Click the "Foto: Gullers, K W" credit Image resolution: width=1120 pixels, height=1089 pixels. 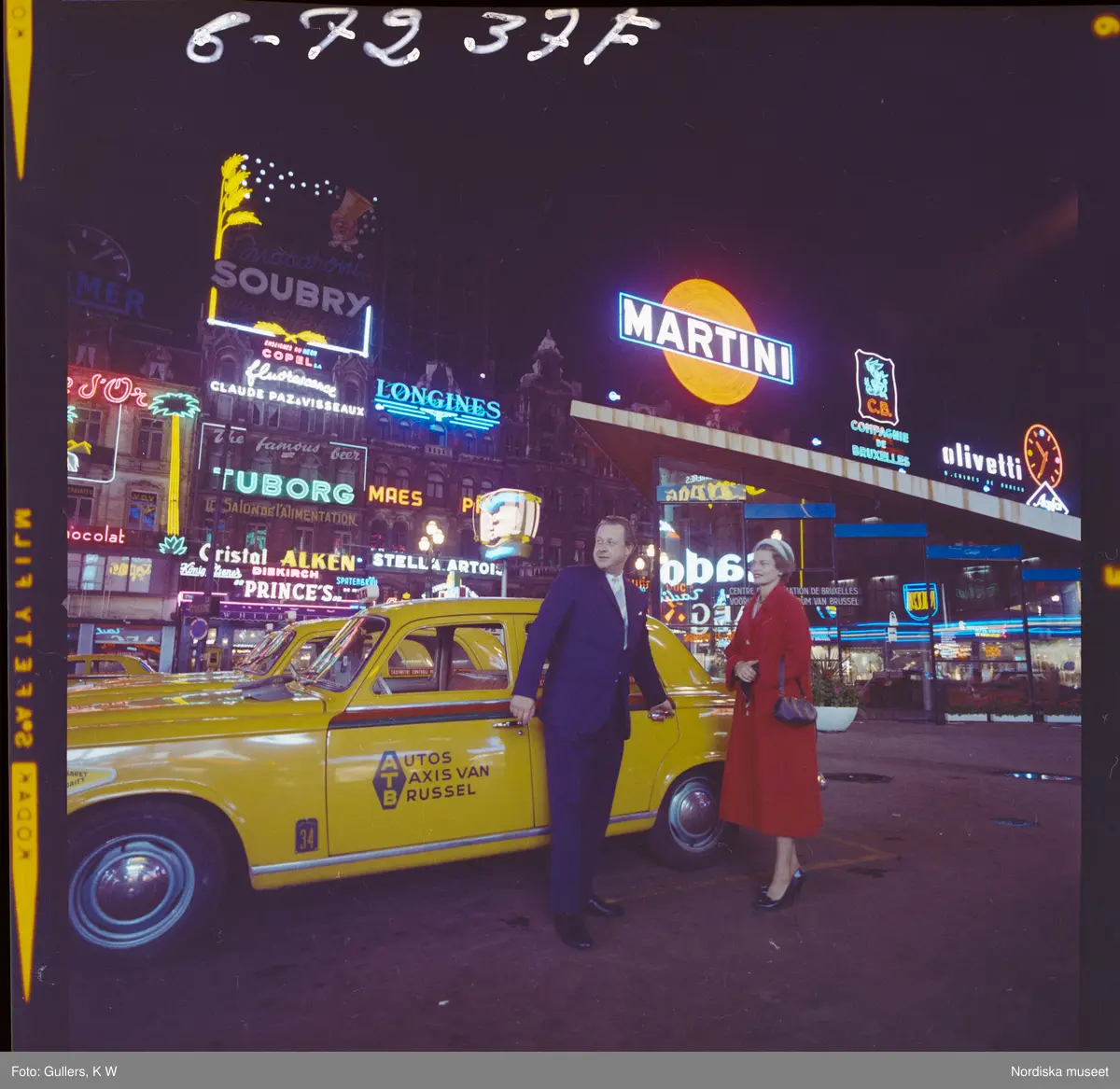(64, 1071)
